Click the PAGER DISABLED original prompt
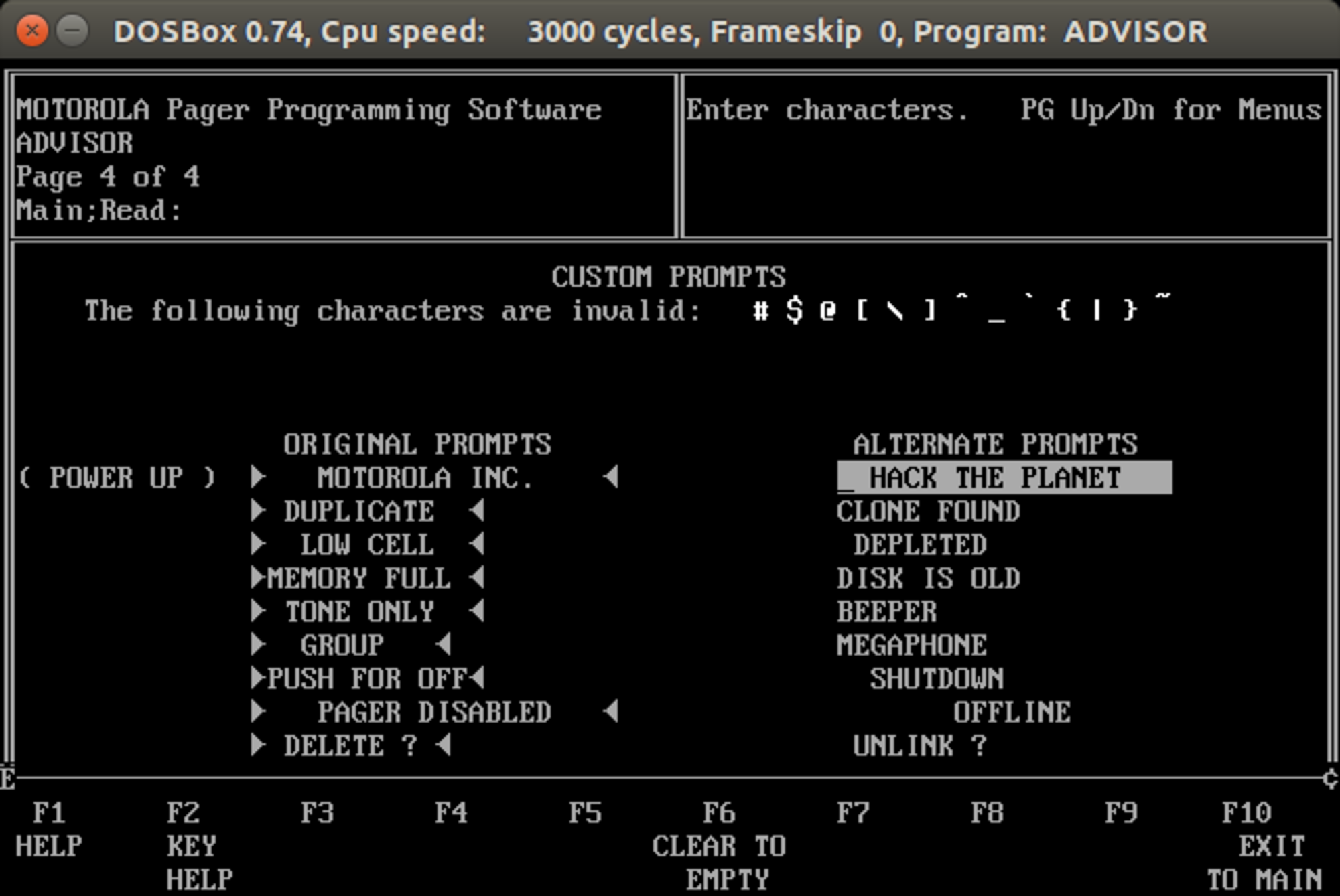Image resolution: width=1340 pixels, height=896 pixels. [x=434, y=713]
